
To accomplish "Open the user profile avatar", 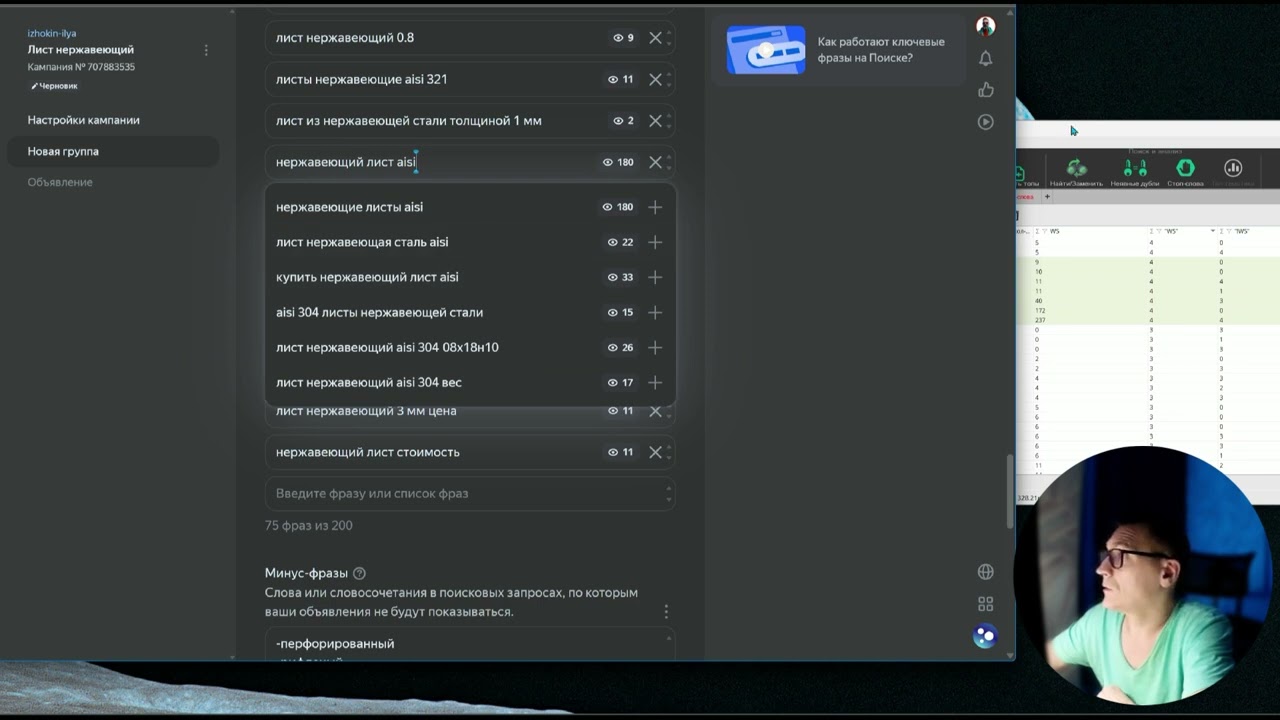I will (x=985, y=26).
